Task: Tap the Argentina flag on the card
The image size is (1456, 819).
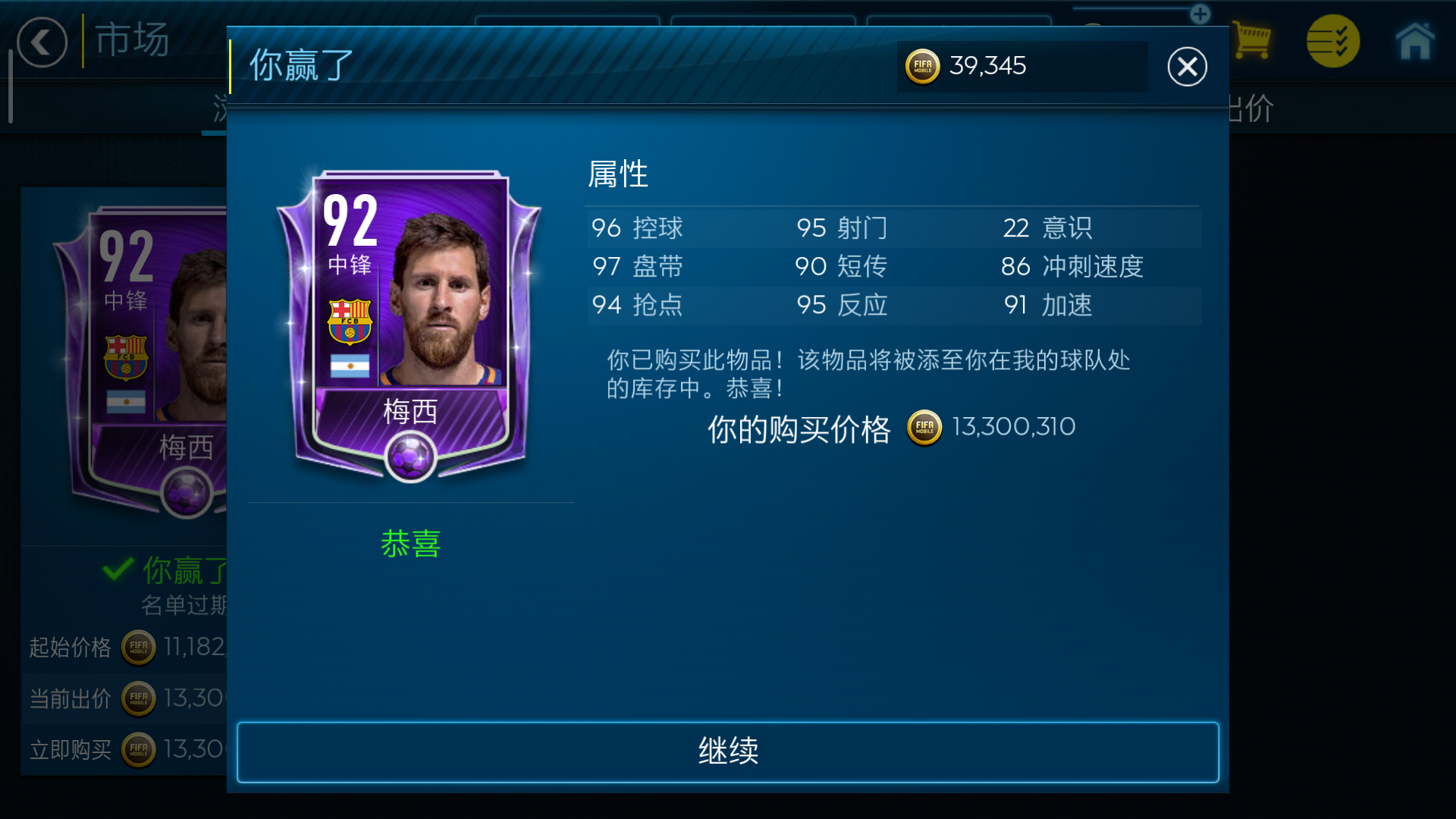Action: tap(350, 366)
